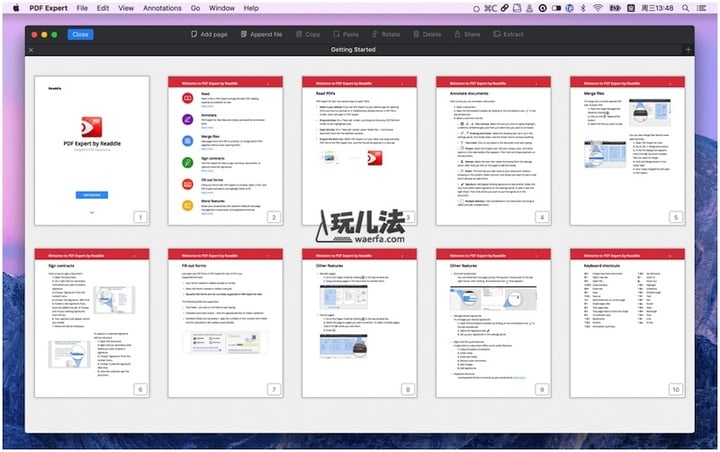Image resolution: width=720 pixels, height=452 pixels.
Task: Open the View menu
Action: coord(125,7)
